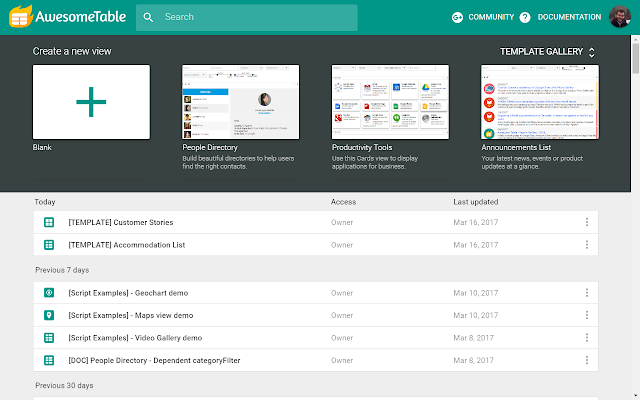Image resolution: width=640 pixels, height=400 pixels.
Task: Click the AwesomeTable logo icon
Action: [x=21, y=16]
